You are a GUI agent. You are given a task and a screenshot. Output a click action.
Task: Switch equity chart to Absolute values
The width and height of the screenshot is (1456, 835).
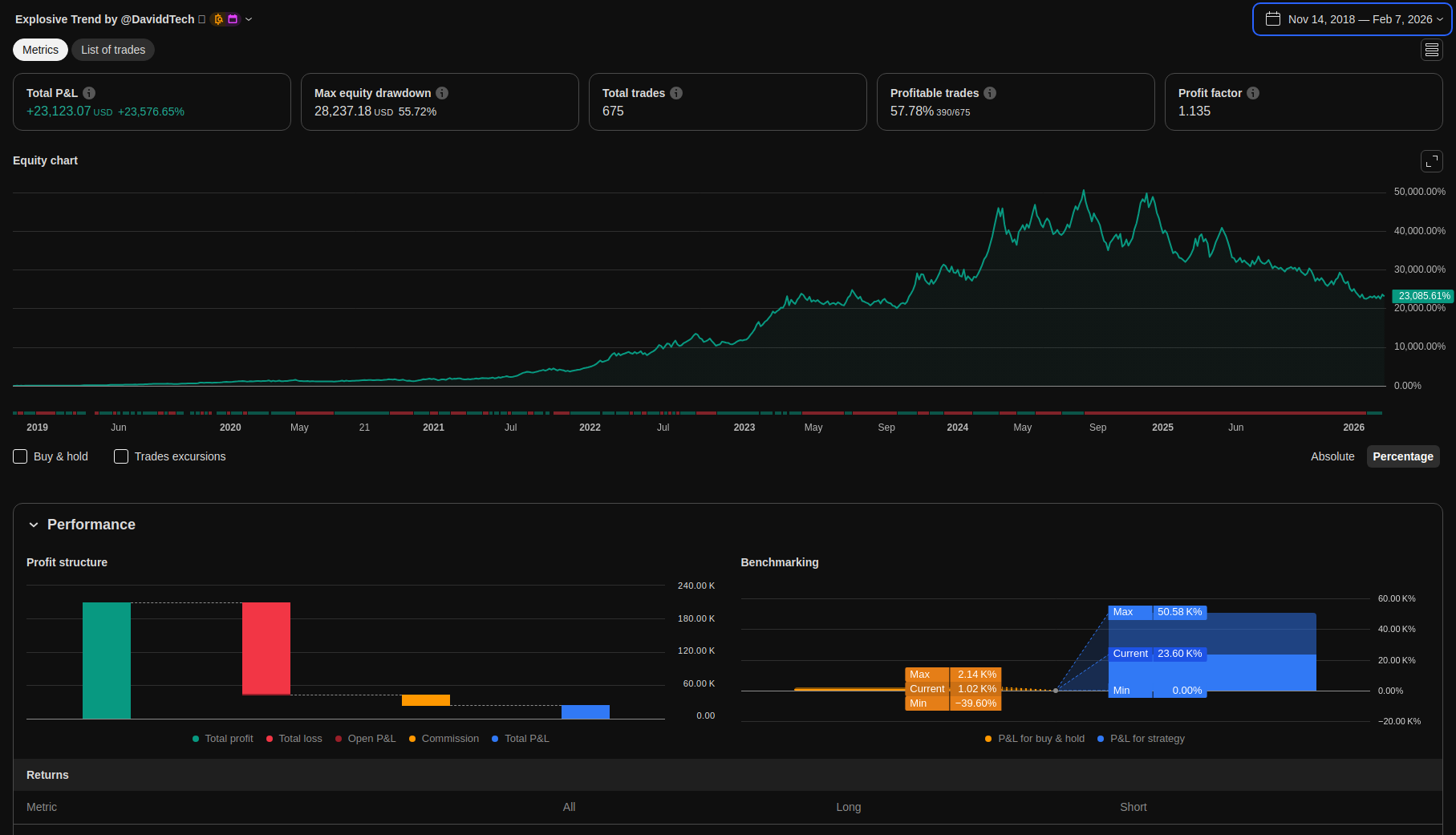point(1332,456)
